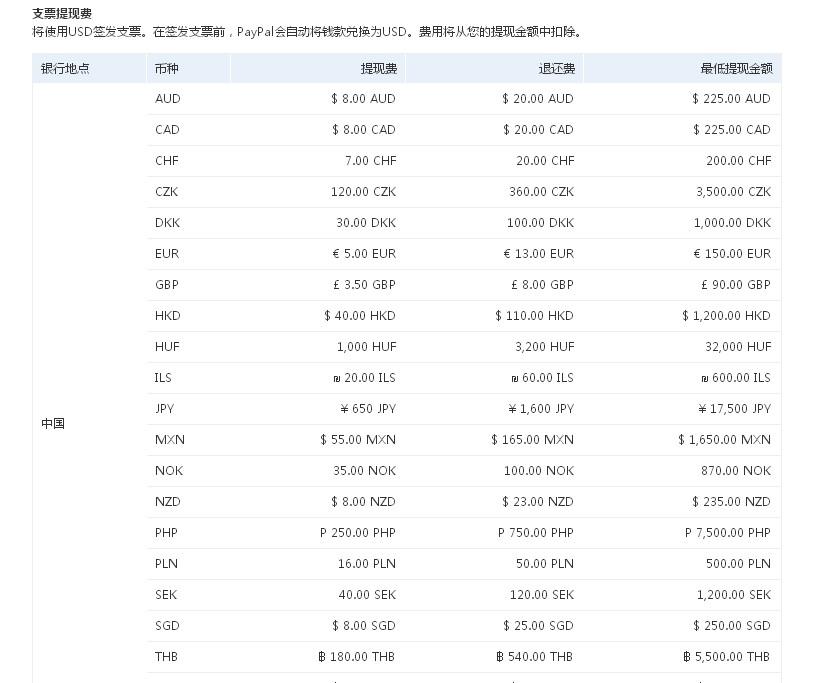
Task: Click the 退还费 column header
Action: 557,69
